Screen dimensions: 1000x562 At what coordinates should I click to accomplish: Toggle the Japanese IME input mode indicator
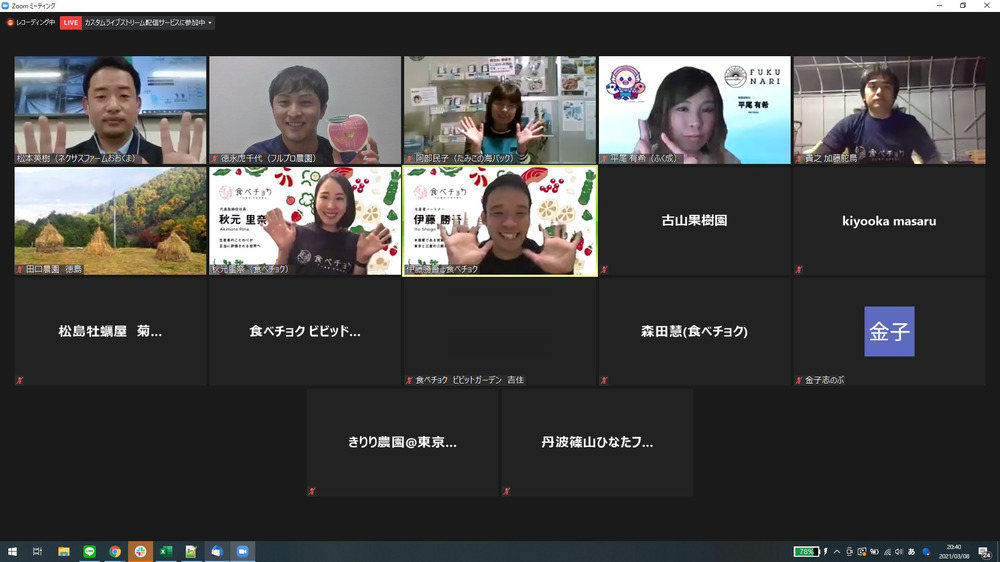[x=912, y=551]
